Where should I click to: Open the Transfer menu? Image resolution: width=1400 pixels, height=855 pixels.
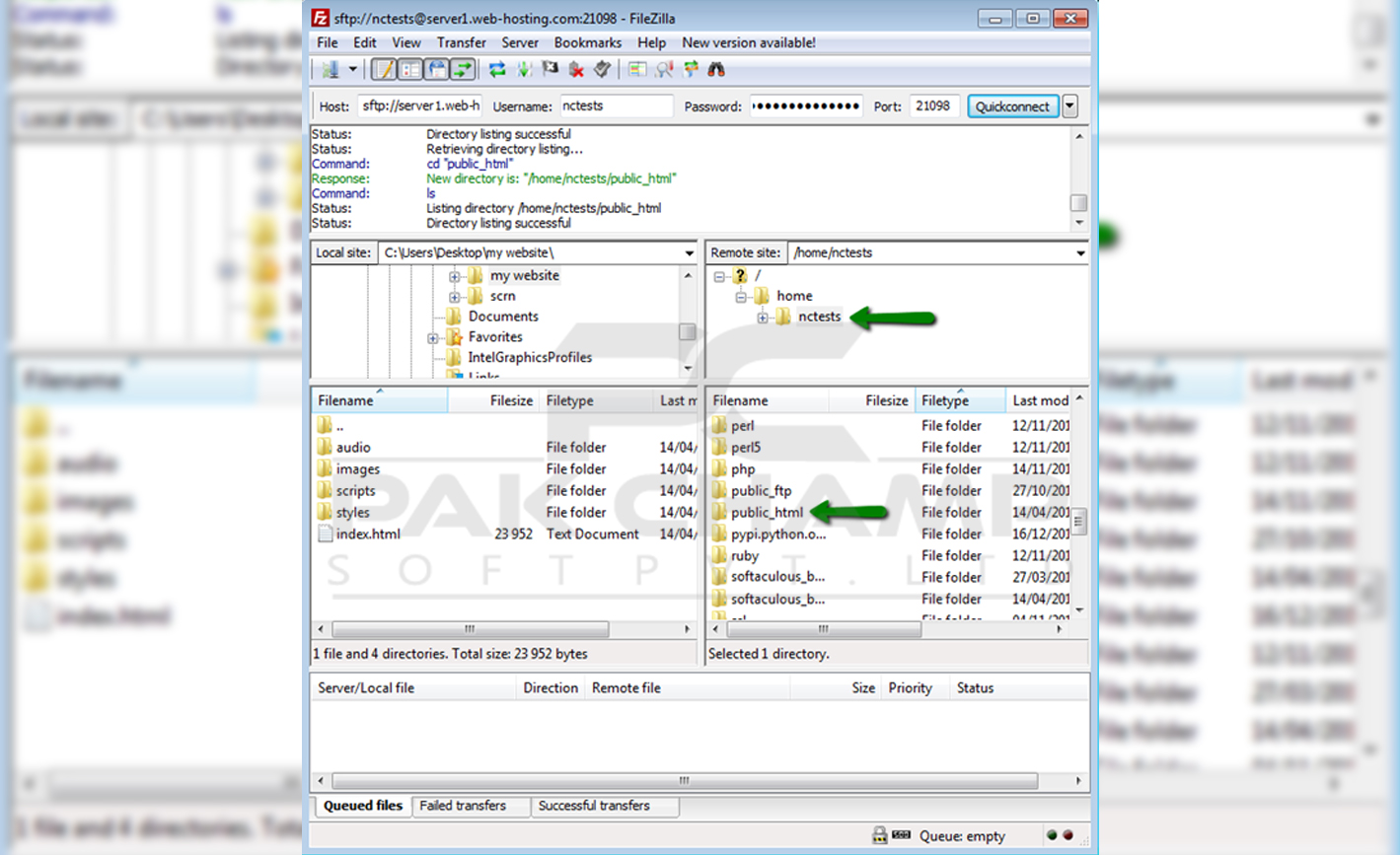[462, 42]
